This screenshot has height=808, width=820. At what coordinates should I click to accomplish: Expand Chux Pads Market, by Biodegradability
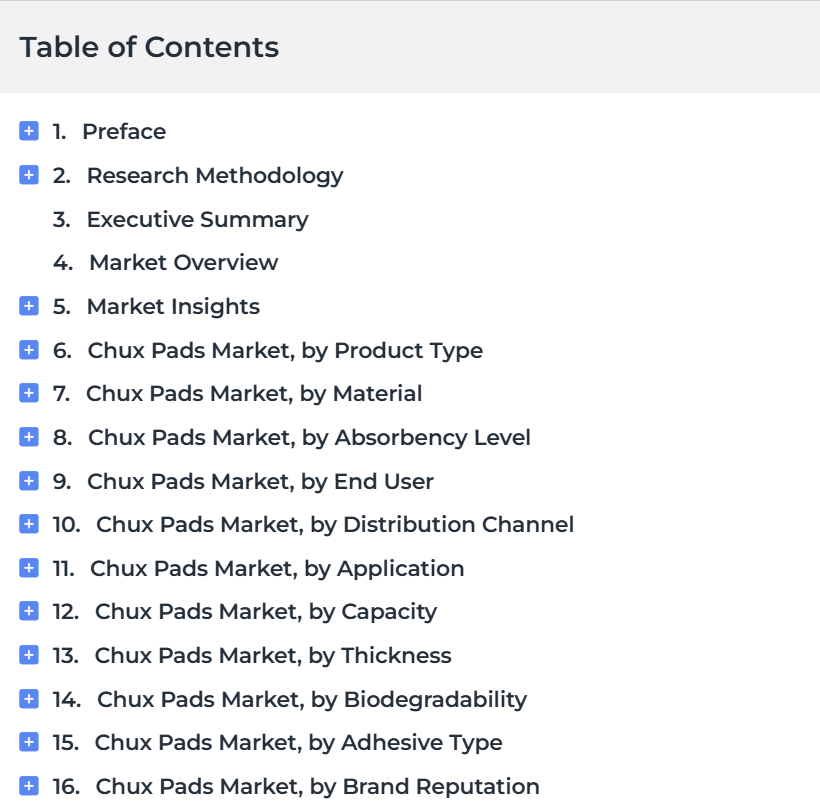pyautogui.click(x=29, y=699)
